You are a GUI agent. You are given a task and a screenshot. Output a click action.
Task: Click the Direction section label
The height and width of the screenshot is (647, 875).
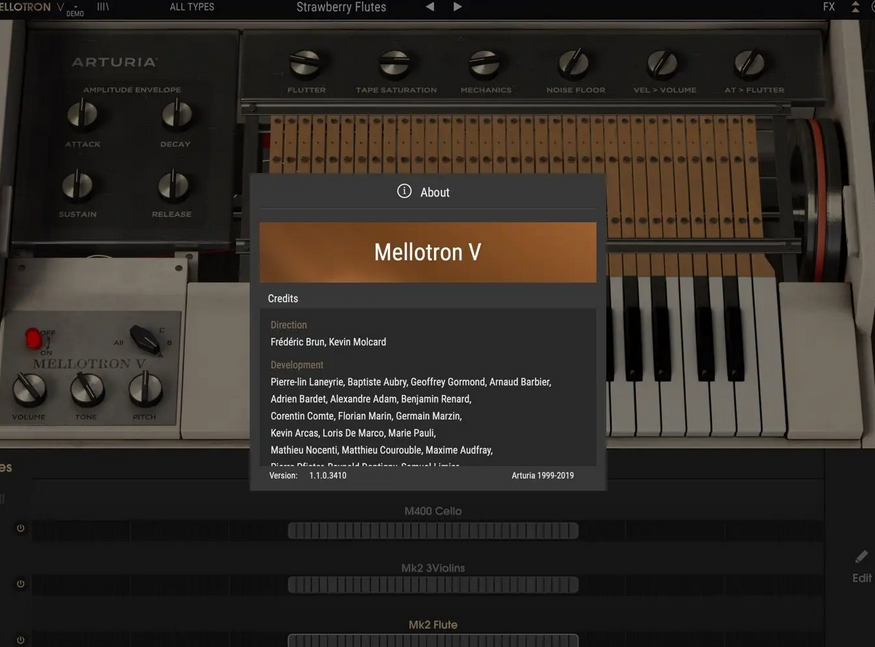click(x=289, y=325)
